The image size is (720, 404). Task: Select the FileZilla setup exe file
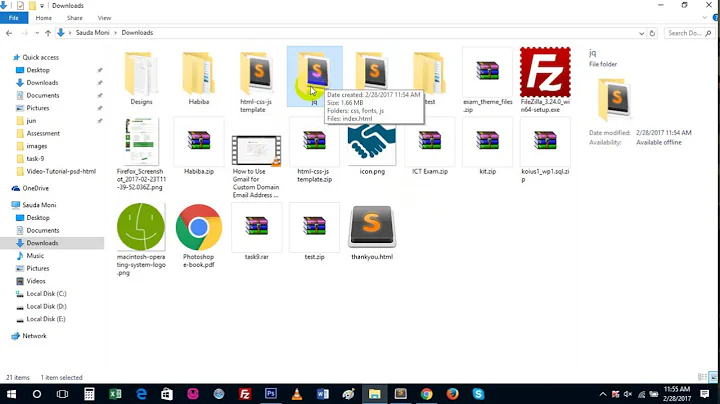point(545,80)
